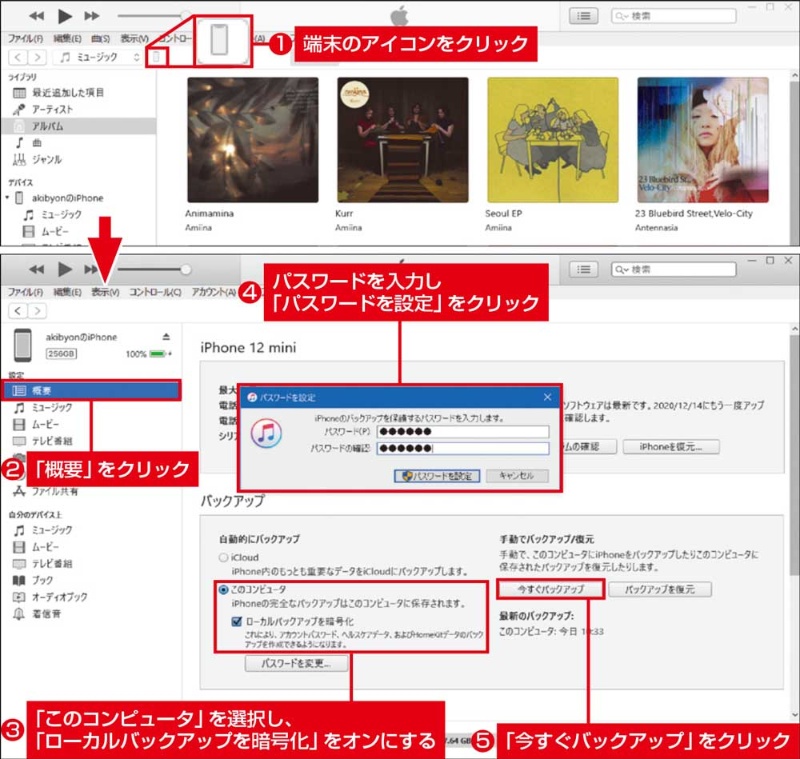The width and height of the screenshot is (800, 759).
Task: Click the eject icon beside akibyonのiPhone
Action: (167, 337)
